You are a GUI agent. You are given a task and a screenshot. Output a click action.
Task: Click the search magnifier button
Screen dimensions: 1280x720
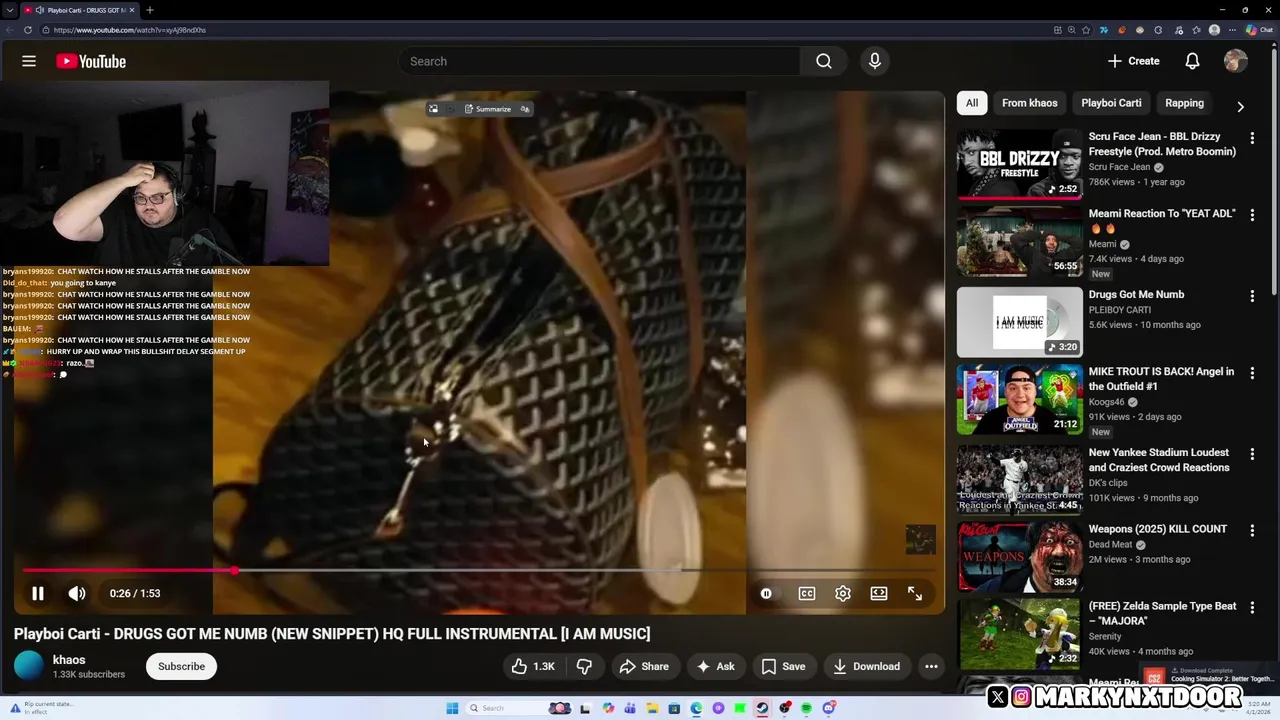click(x=823, y=61)
